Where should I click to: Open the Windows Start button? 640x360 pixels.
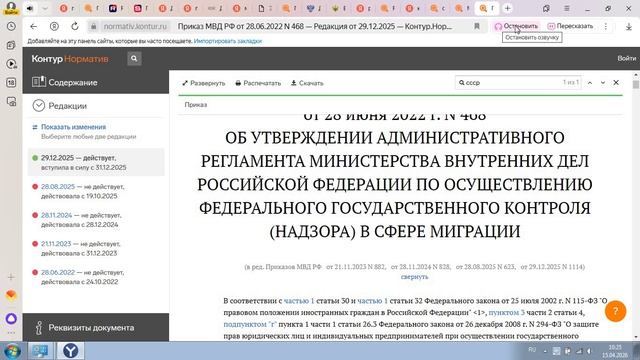click(12, 351)
